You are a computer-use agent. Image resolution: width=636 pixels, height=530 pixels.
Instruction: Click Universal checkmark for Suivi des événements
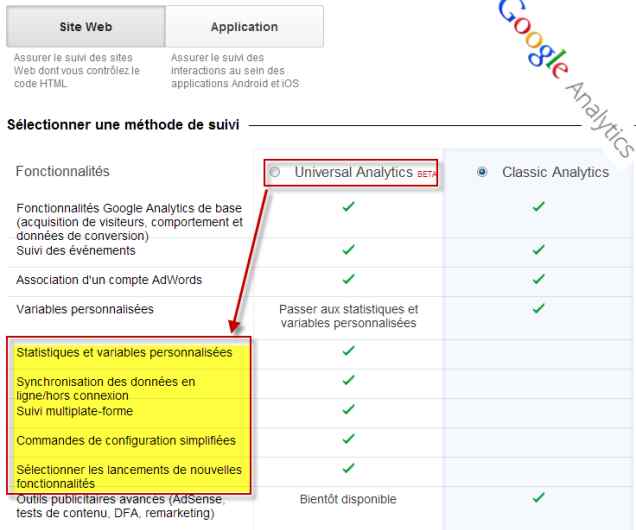tap(348, 249)
